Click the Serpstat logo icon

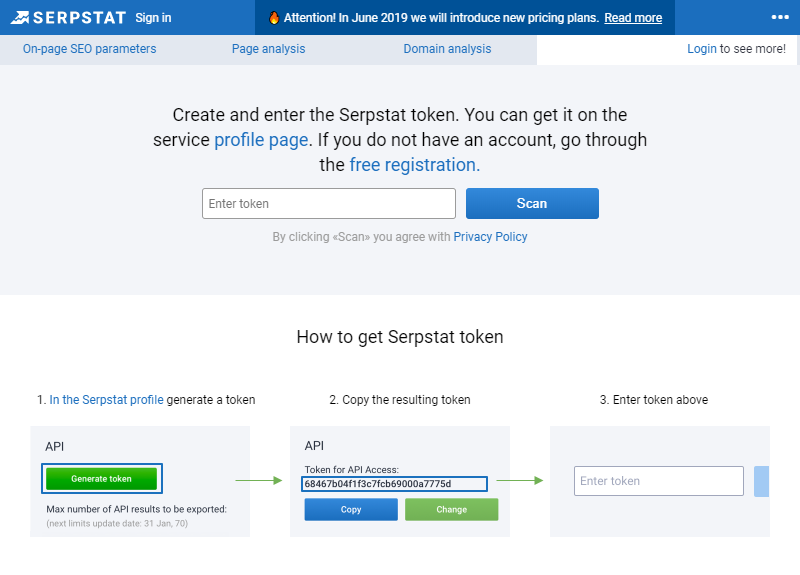tap(20, 18)
